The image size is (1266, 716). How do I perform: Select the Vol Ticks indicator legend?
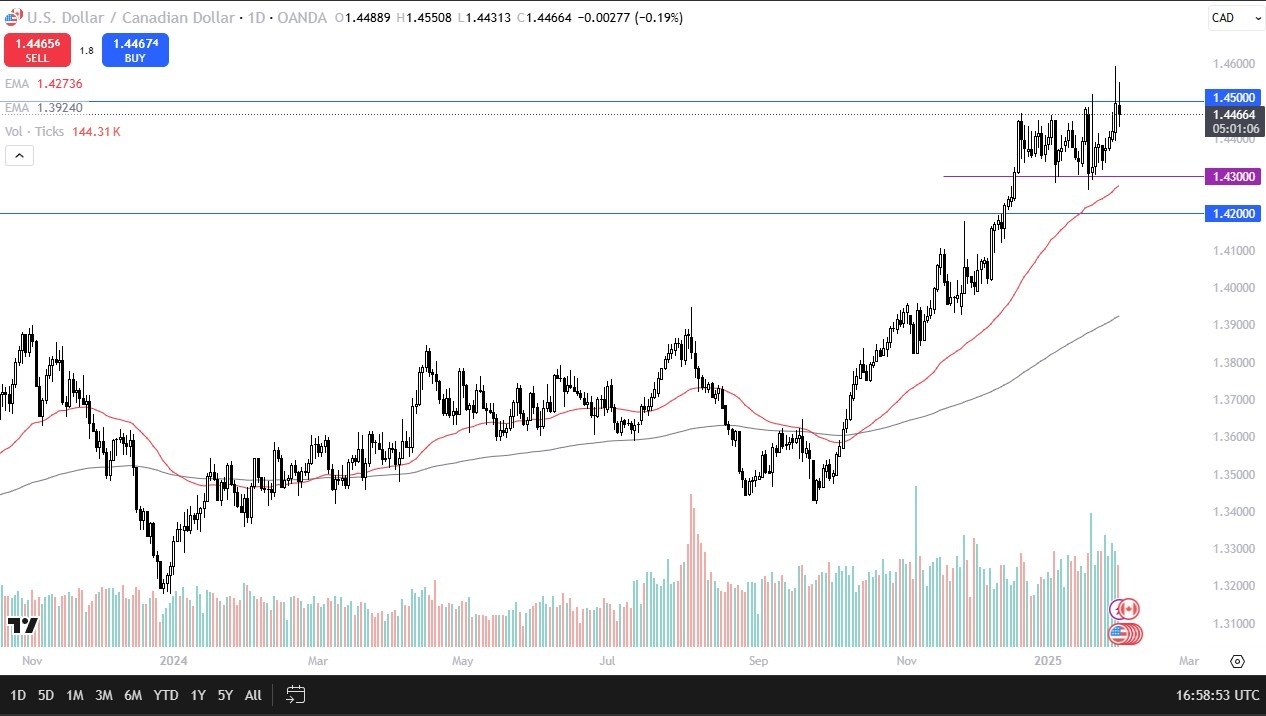click(x=62, y=131)
